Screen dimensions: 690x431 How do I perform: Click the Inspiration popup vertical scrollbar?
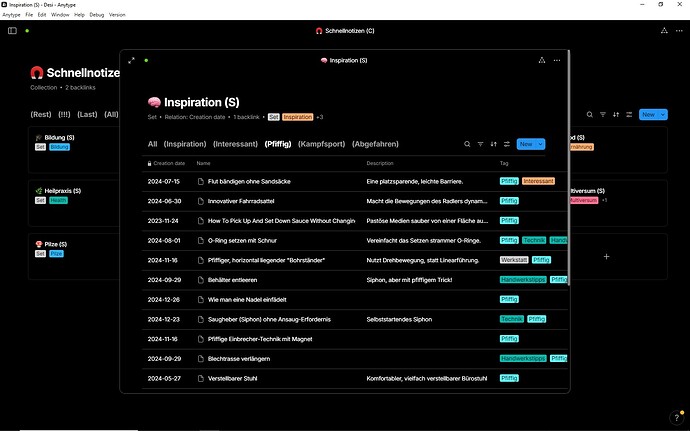click(x=569, y=167)
